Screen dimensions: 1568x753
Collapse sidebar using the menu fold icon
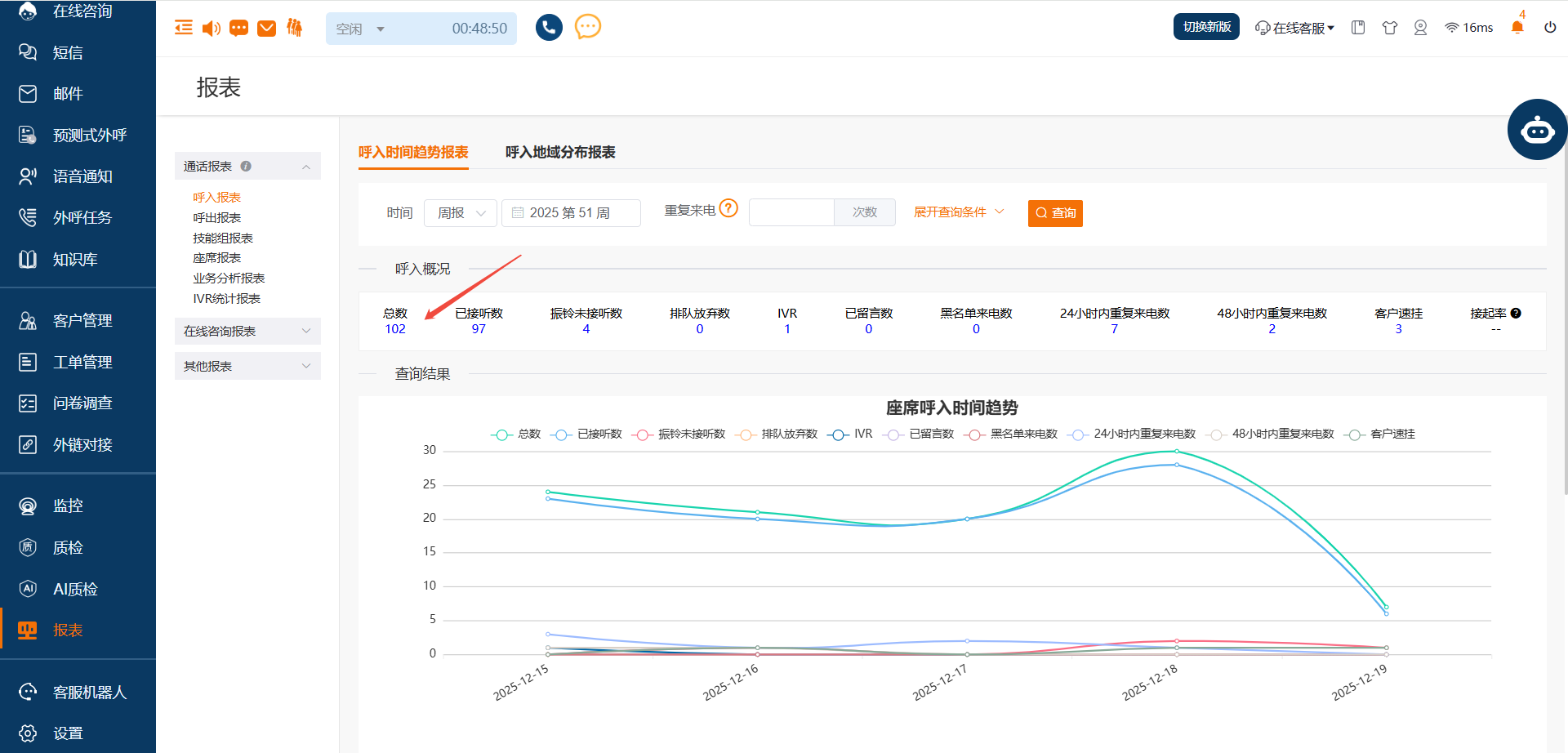tap(184, 29)
